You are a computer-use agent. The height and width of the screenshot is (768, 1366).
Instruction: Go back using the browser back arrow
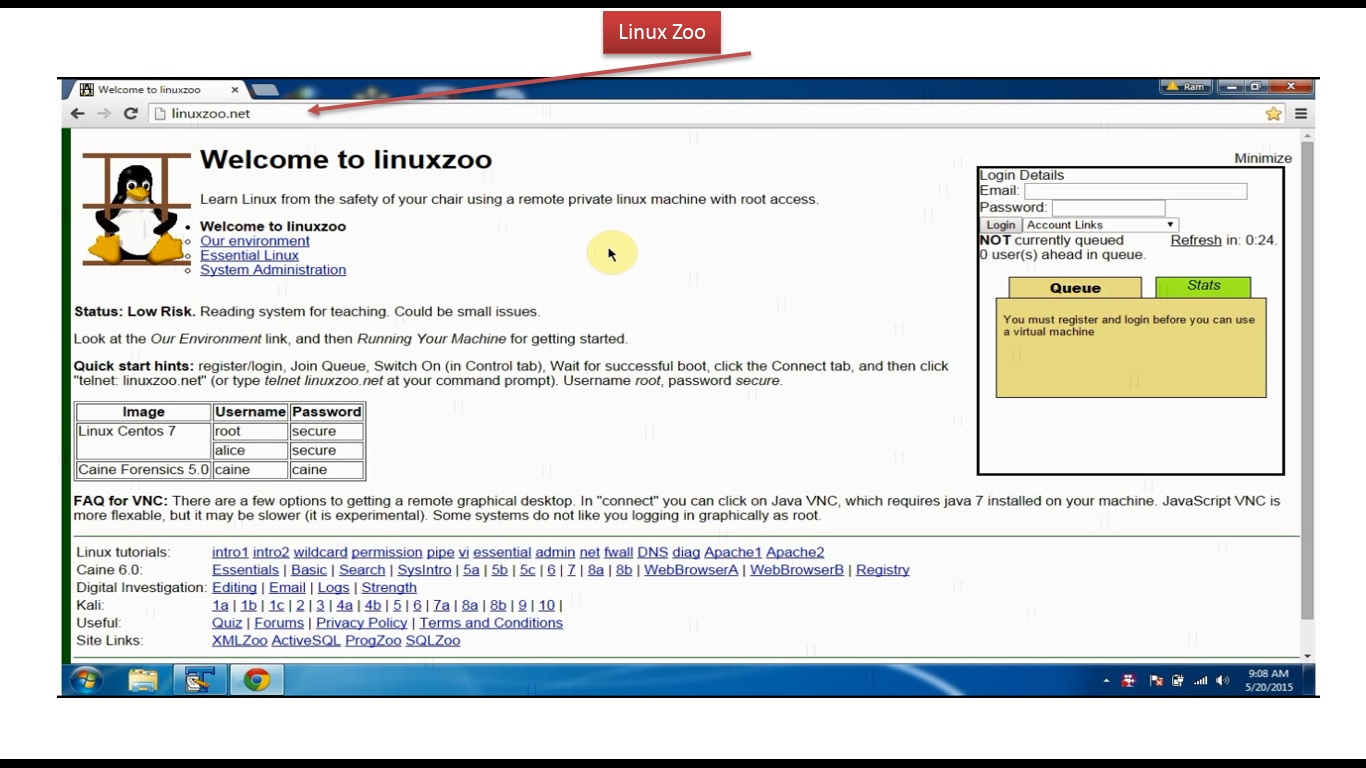pyautogui.click(x=78, y=114)
